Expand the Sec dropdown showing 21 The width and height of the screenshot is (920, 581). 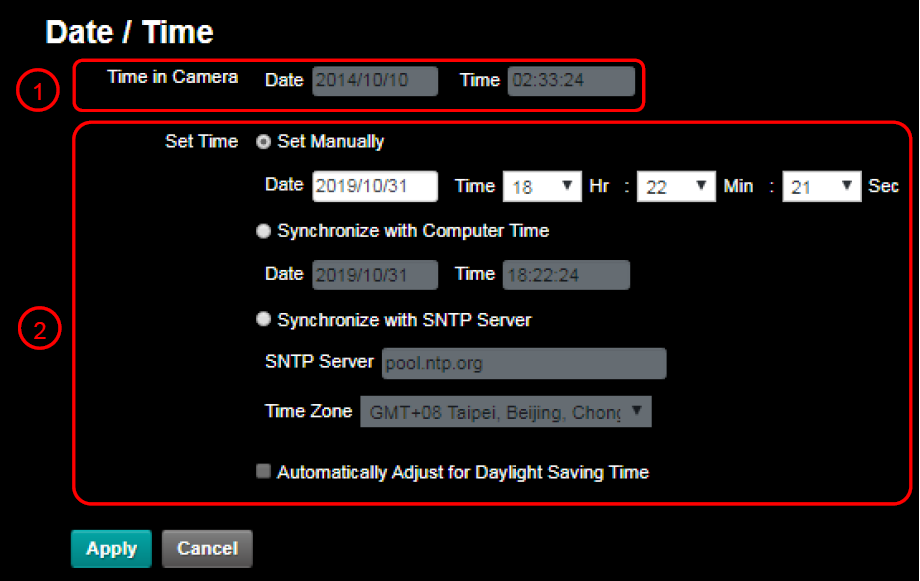[821, 185]
